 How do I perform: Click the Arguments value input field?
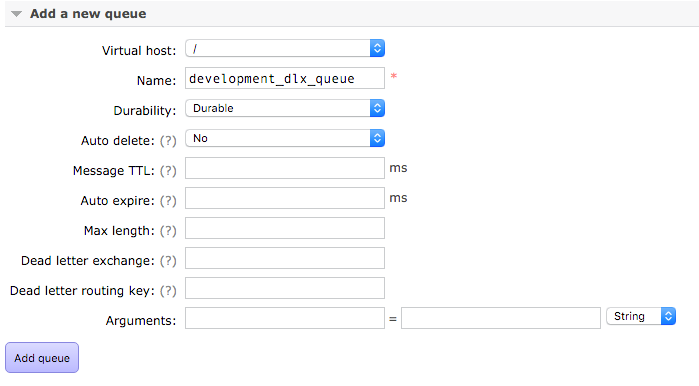click(501, 318)
